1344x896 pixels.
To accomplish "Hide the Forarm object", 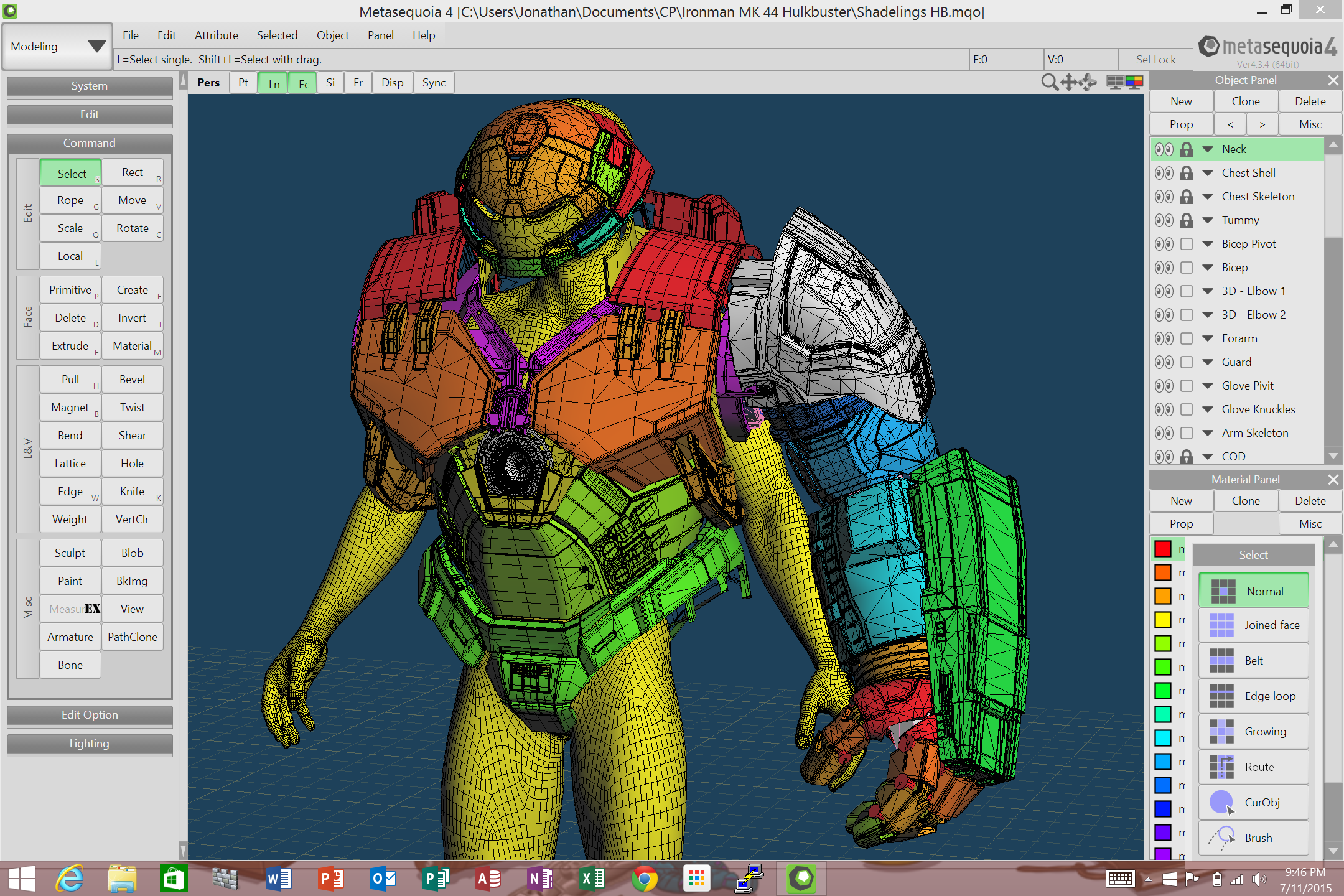I will click(x=1164, y=338).
